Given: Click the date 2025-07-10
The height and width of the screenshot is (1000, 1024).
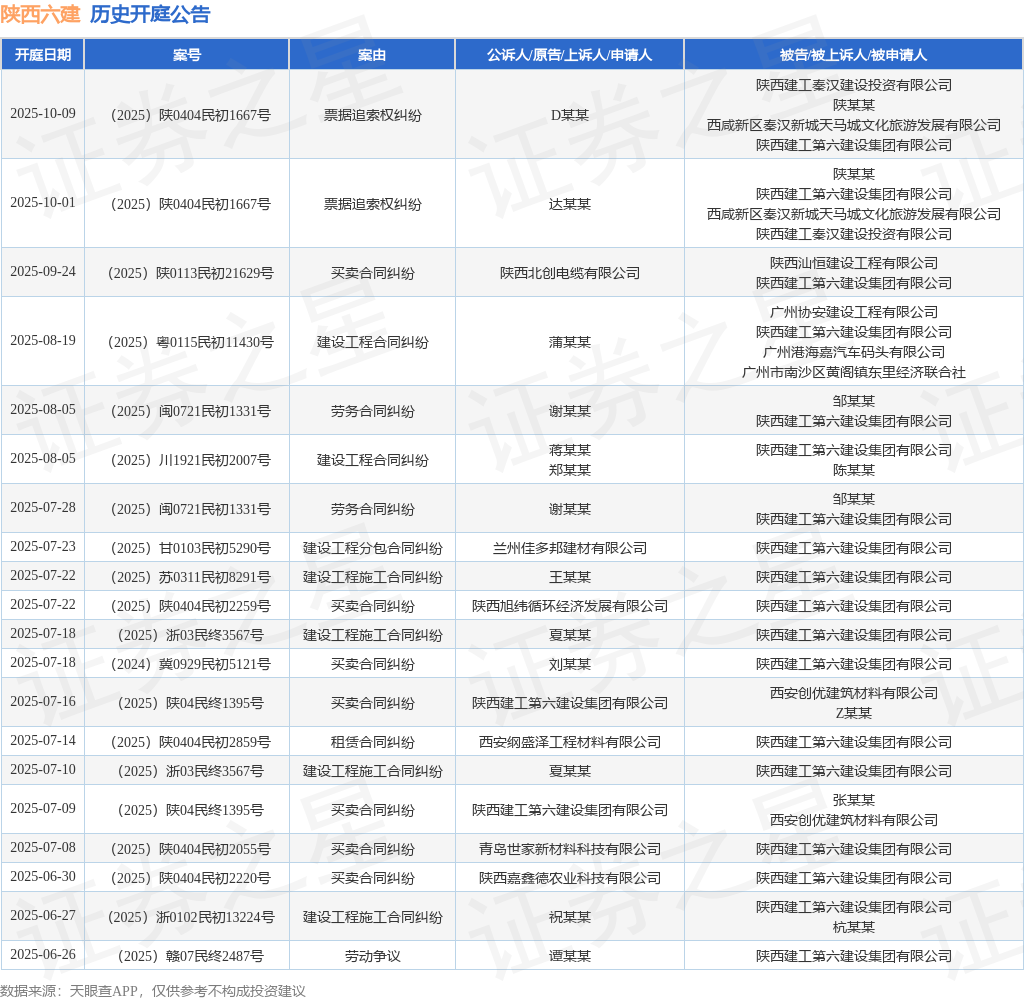Looking at the screenshot, I should point(42,769).
